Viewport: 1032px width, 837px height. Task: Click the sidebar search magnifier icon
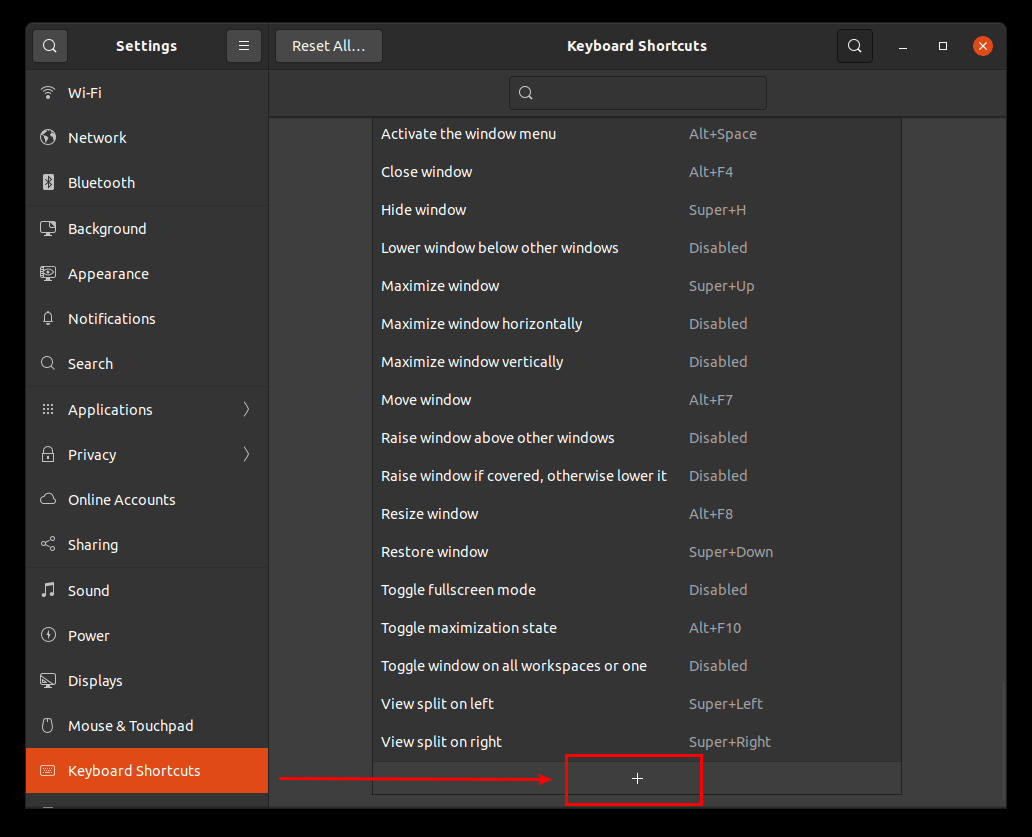[49, 45]
